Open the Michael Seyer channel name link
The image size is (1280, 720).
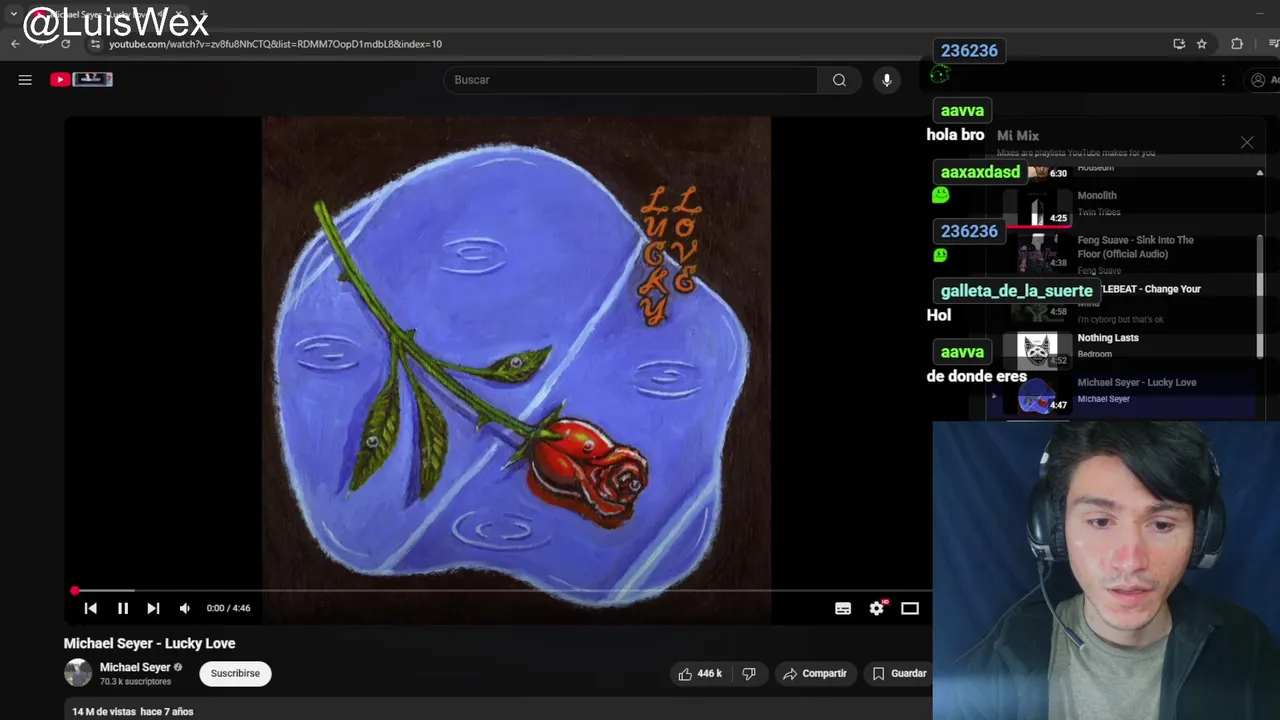click(x=135, y=667)
